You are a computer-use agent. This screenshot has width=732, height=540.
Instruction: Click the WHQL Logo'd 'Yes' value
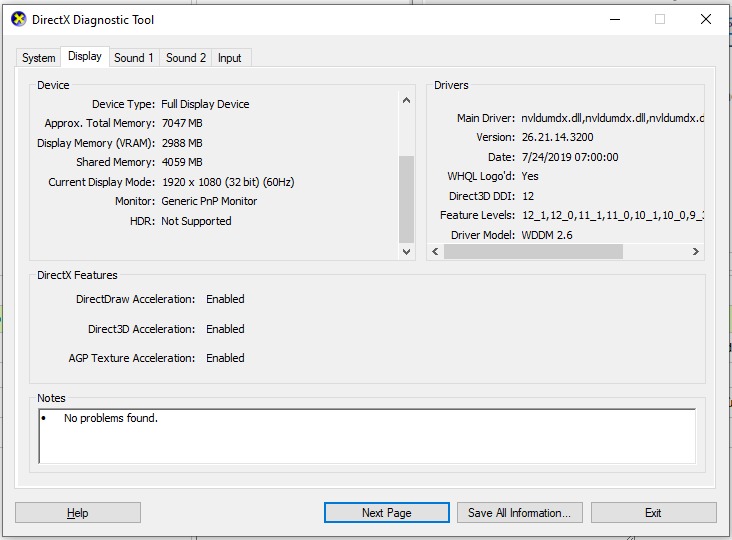pos(530,176)
